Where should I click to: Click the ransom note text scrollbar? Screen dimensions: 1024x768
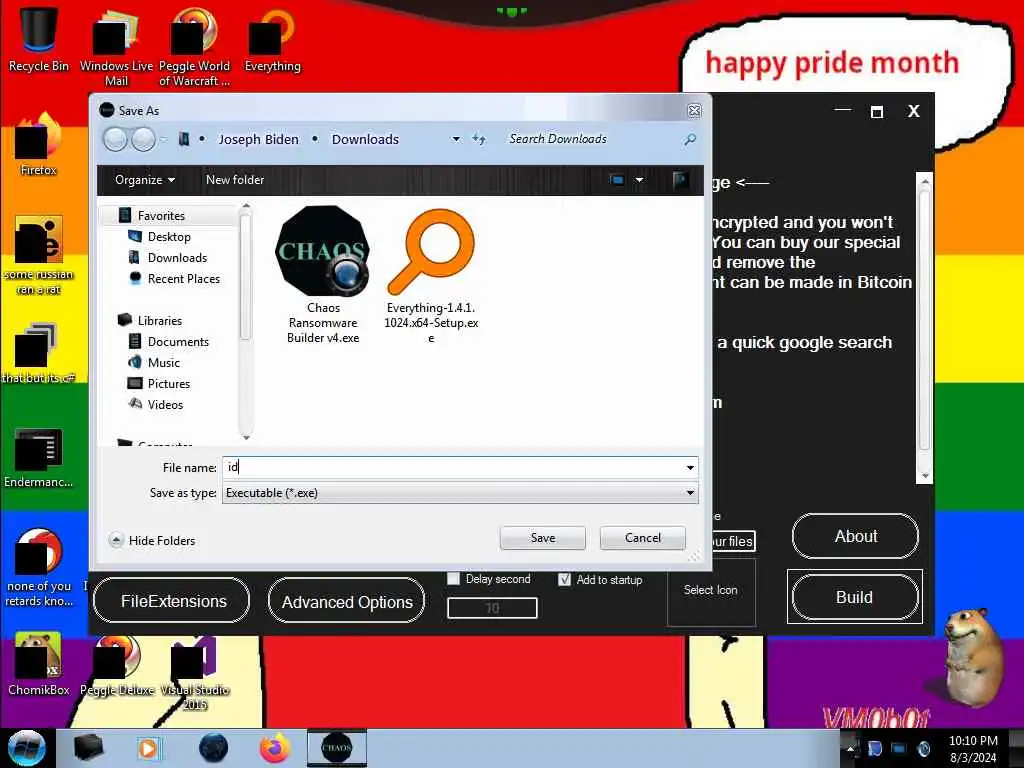924,327
